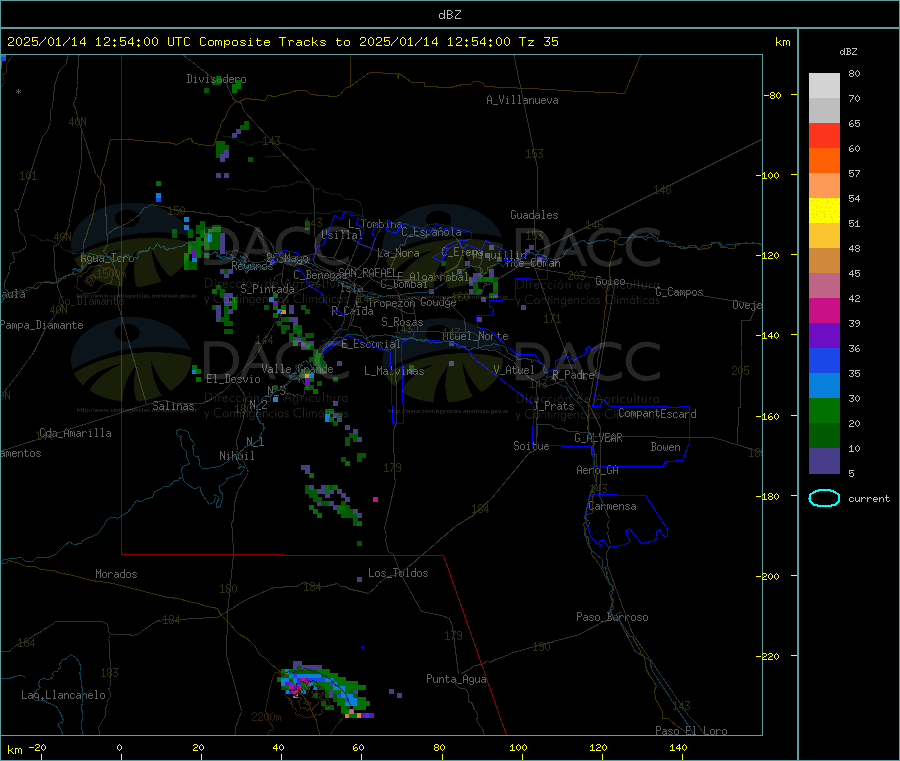Click the 'Morados' place label

(116, 574)
